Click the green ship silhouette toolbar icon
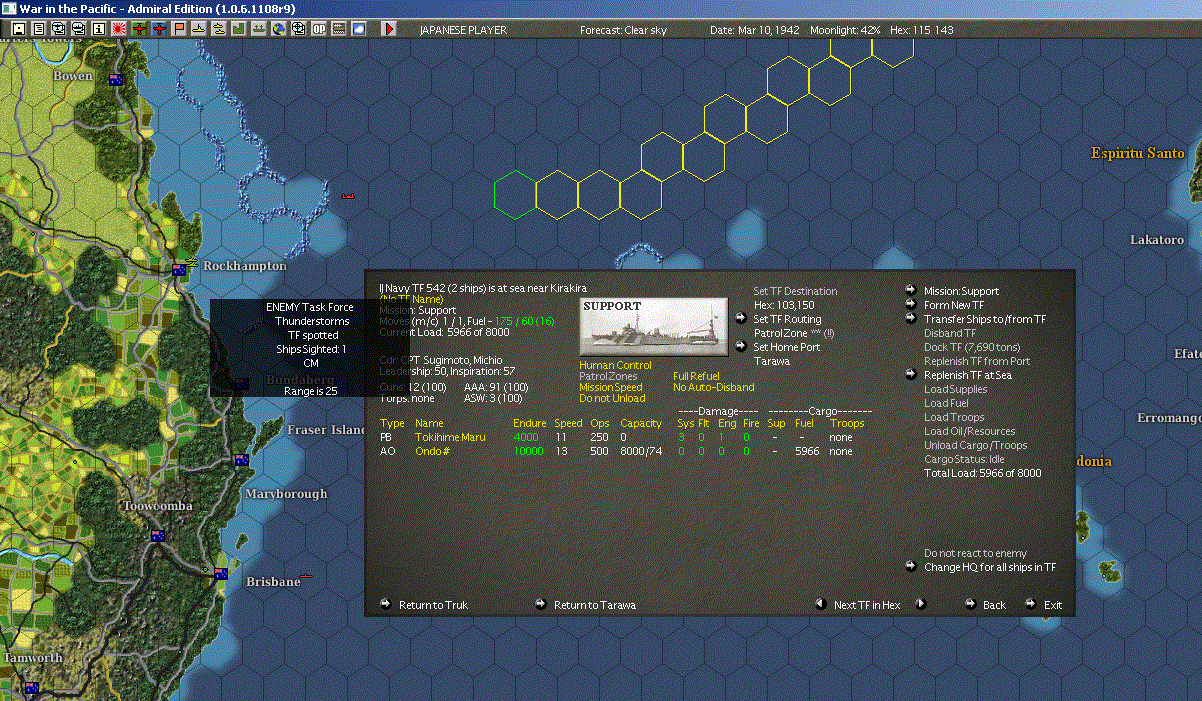The width and height of the screenshot is (1202, 701). 258,29
